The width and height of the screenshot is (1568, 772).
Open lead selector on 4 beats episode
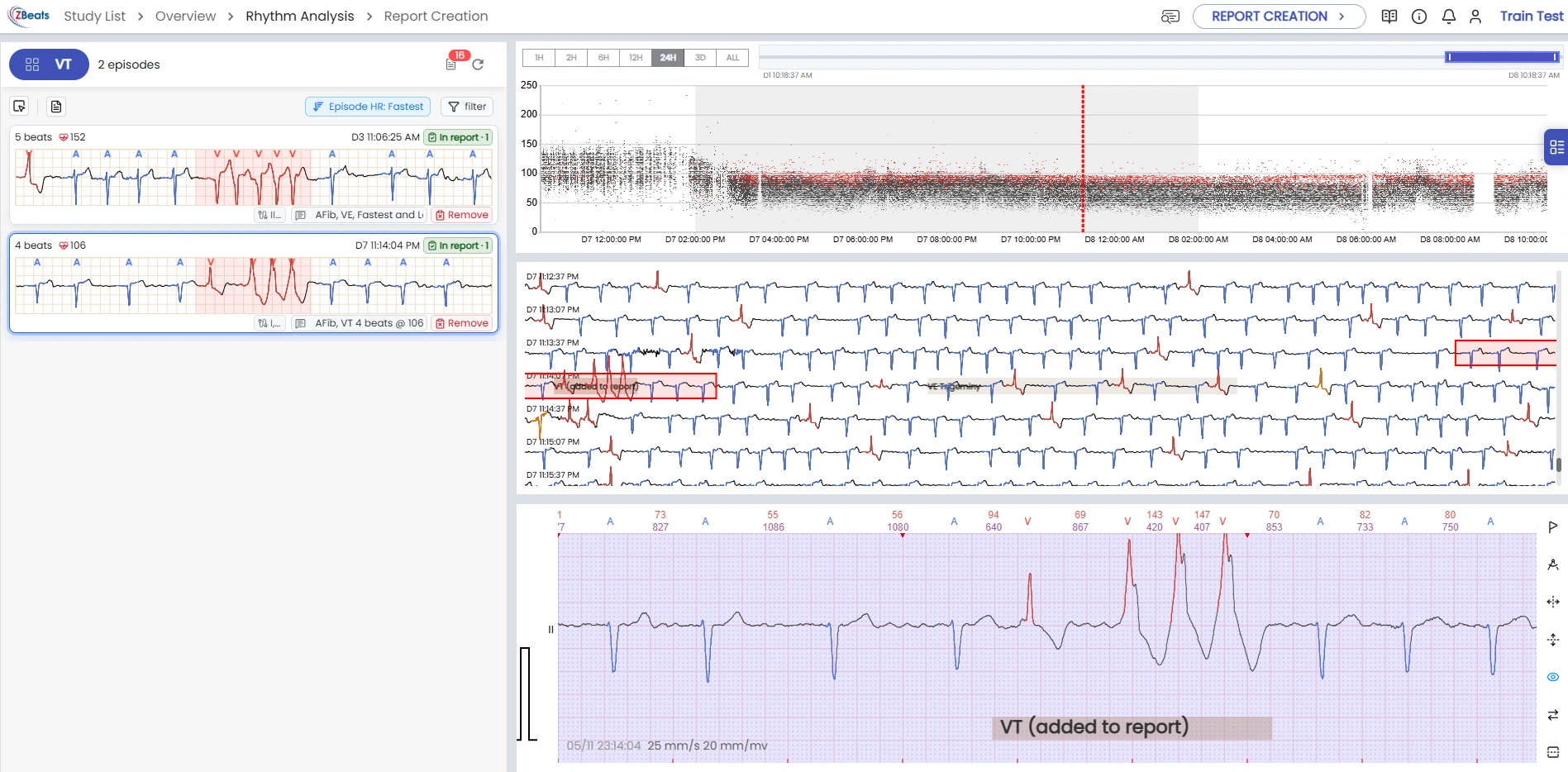(269, 323)
